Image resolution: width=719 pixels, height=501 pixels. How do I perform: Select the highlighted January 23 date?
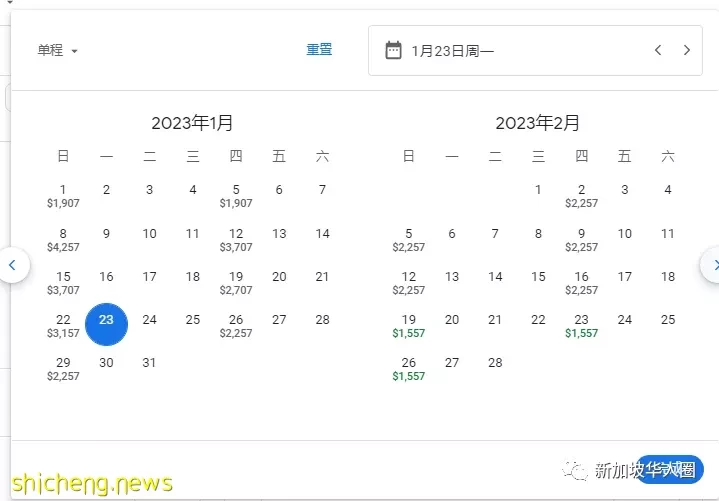[106, 324]
